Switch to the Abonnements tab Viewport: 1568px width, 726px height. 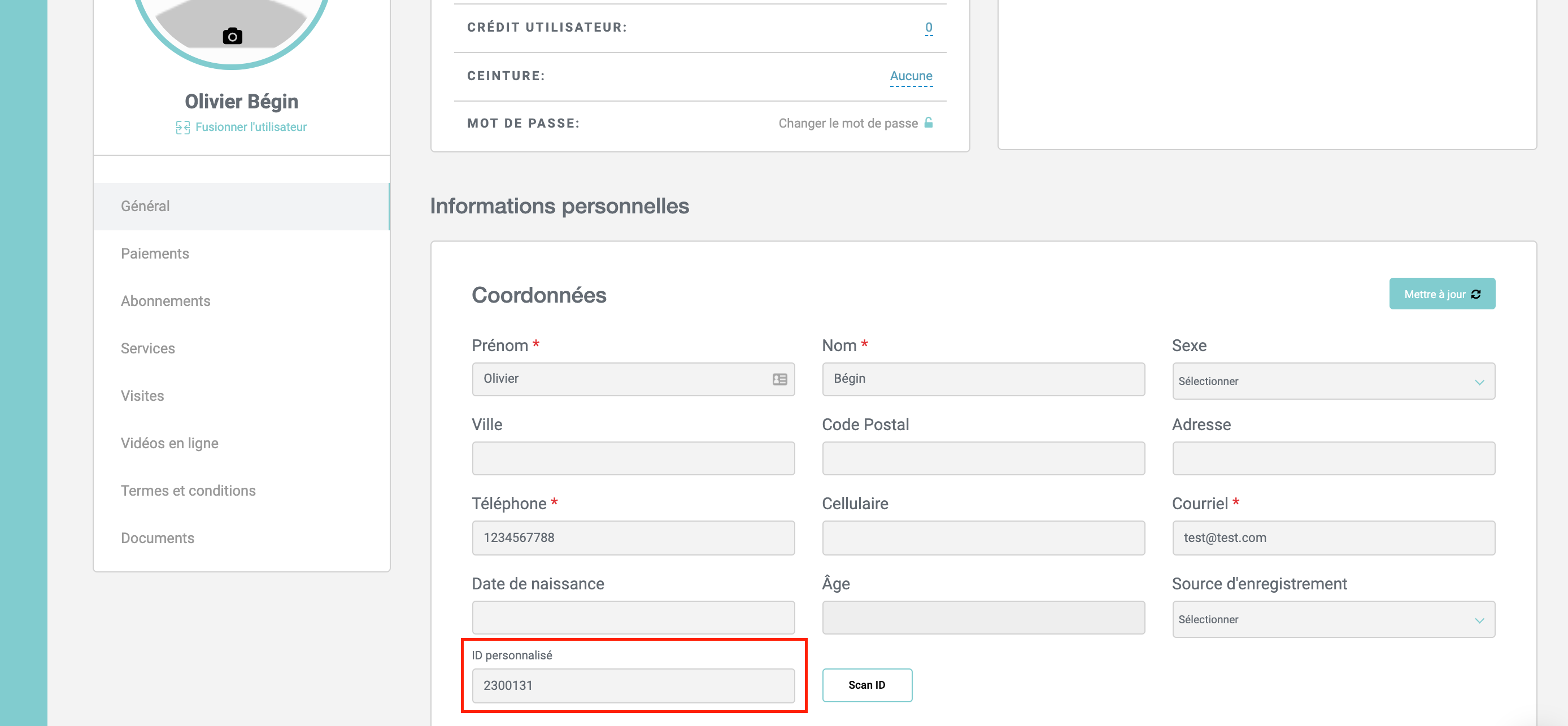coord(165,301)
